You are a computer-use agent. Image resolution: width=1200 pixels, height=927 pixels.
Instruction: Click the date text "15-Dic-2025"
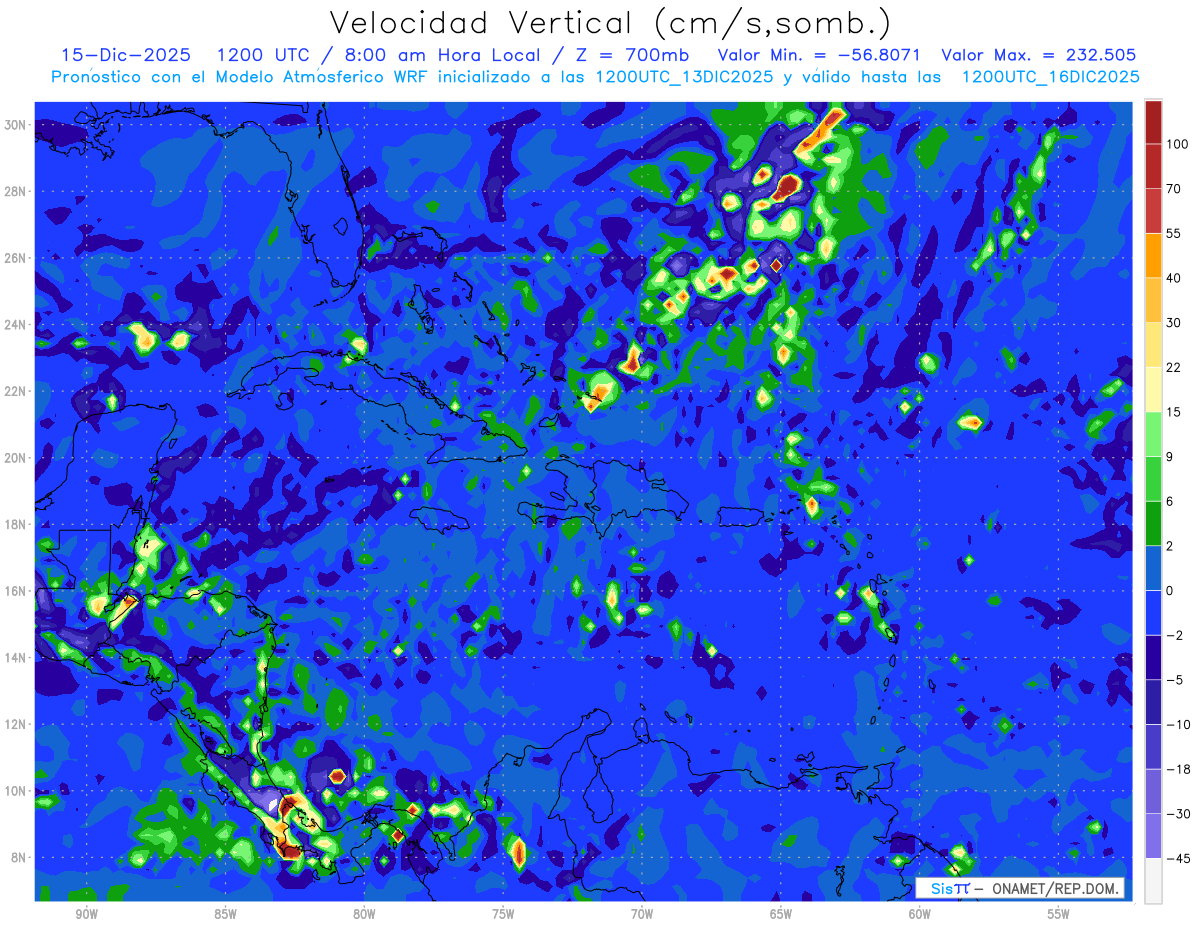[x=126, y=55]
